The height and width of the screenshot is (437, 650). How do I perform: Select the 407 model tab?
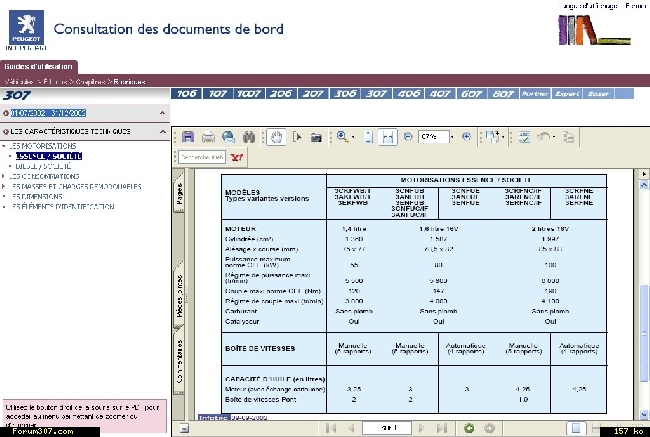pyautogui.click(x=440, y=94)
